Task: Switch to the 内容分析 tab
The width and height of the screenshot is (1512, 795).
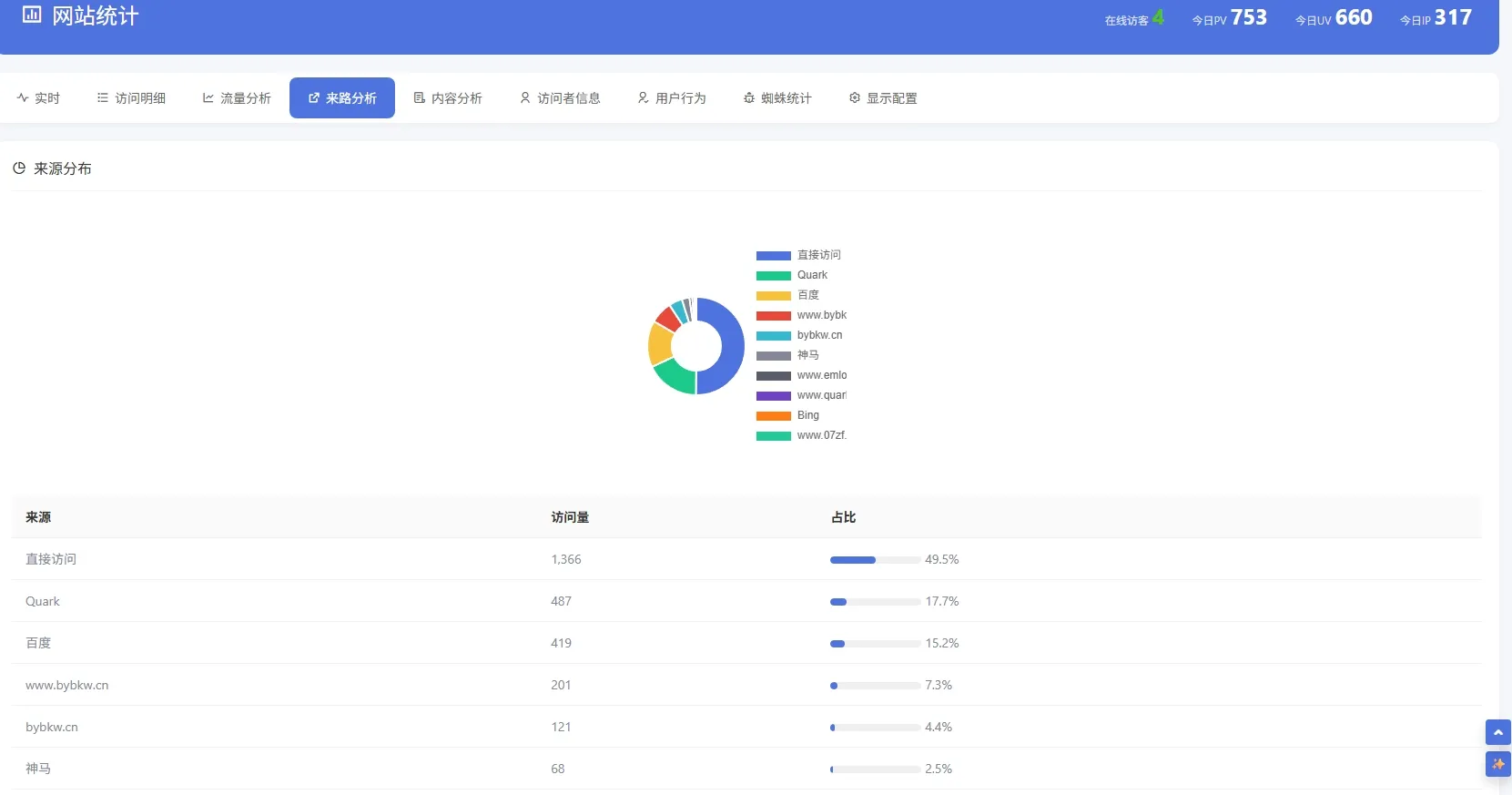Action: click(448, 97)
